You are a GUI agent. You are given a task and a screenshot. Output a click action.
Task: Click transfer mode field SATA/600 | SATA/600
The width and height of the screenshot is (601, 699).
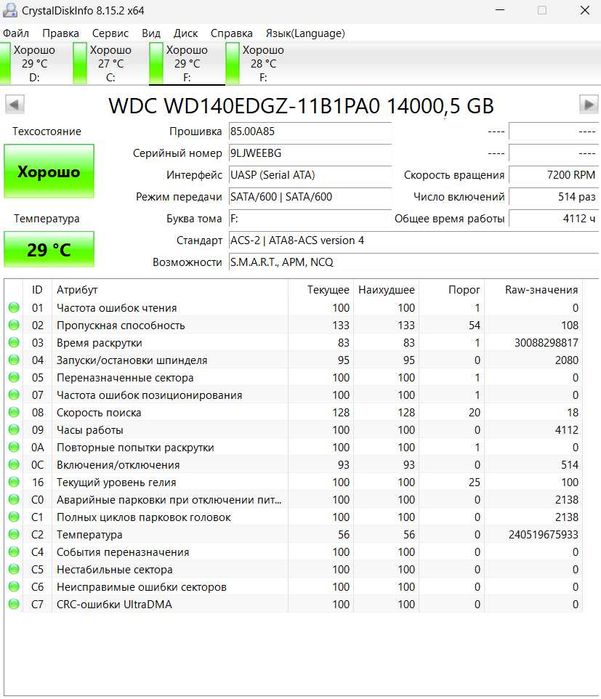pos(310,197)
